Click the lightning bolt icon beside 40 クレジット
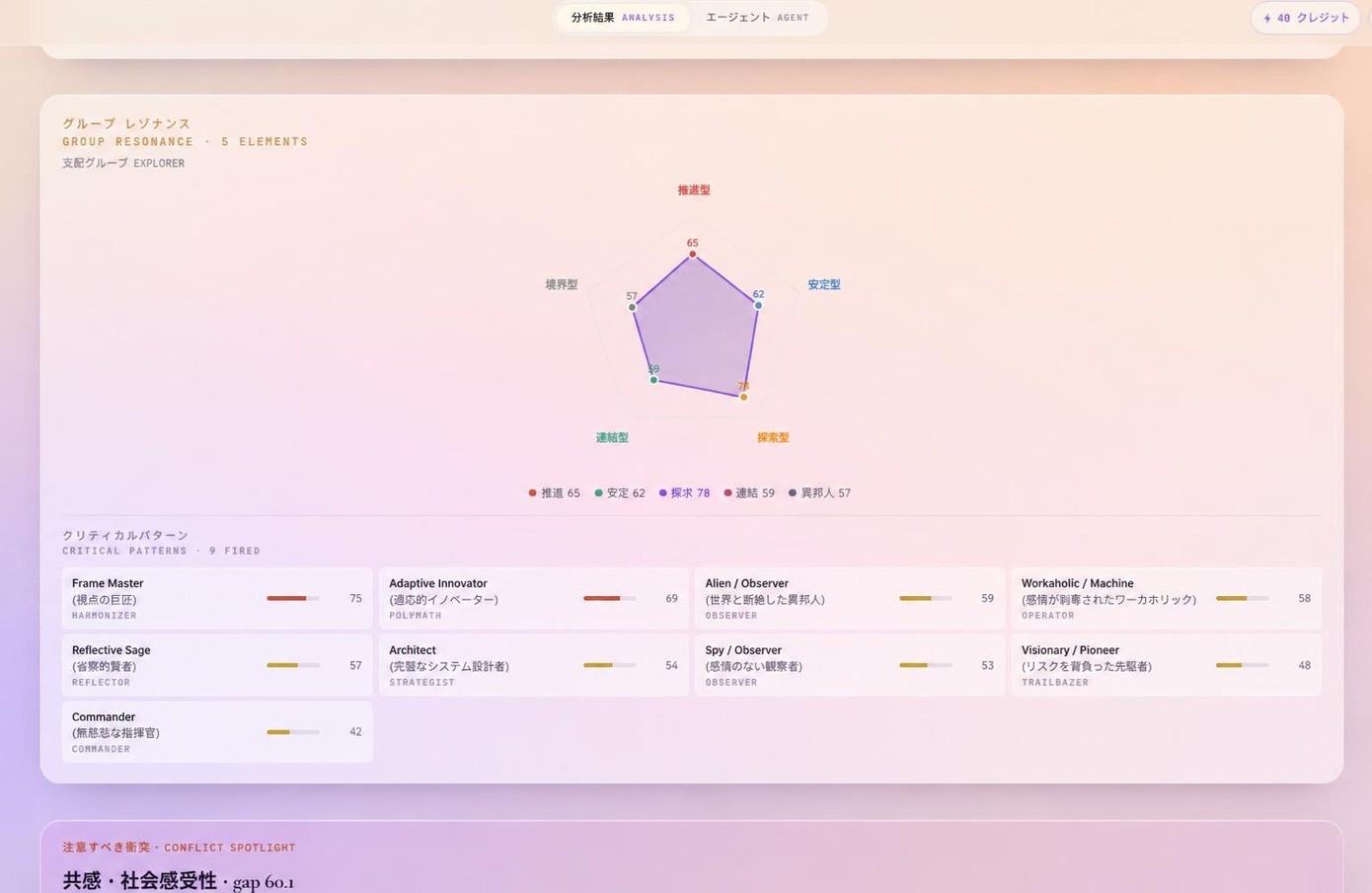The width and height of the screenshot is (1372, 893). (1267, 18)
